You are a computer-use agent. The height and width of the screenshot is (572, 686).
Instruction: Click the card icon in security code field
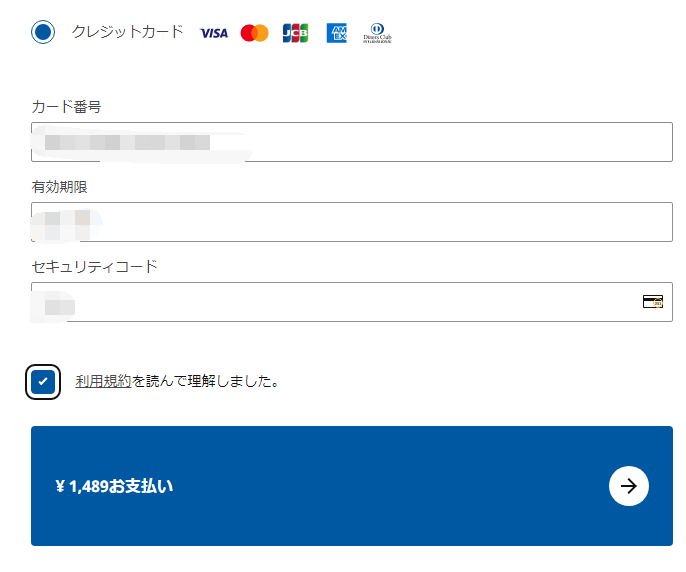point(653,301)
